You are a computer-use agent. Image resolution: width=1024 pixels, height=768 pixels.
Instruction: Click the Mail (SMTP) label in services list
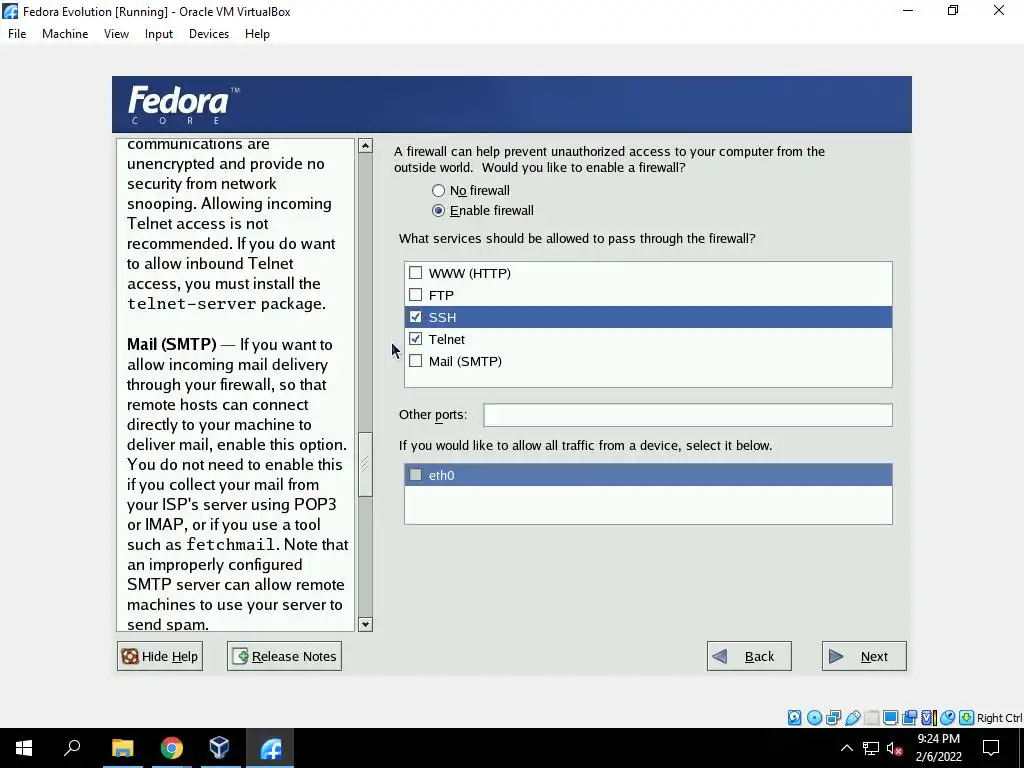(x=465, y=361)
